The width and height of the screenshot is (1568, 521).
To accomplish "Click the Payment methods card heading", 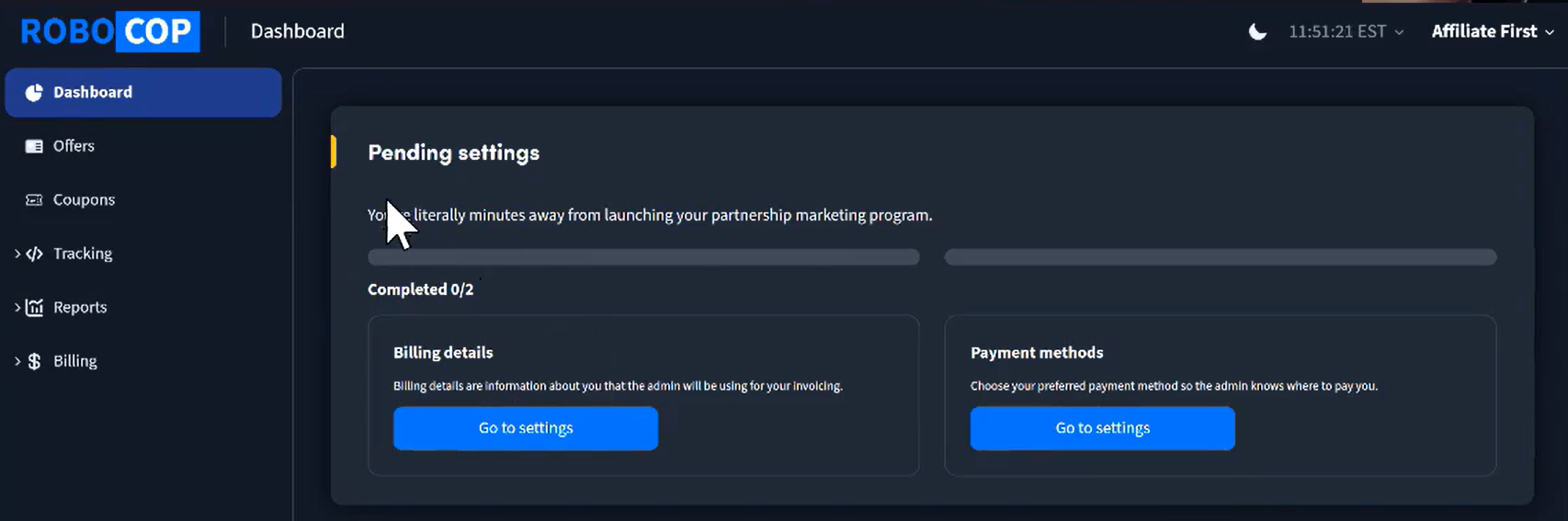I will [x=1037, y=353].
